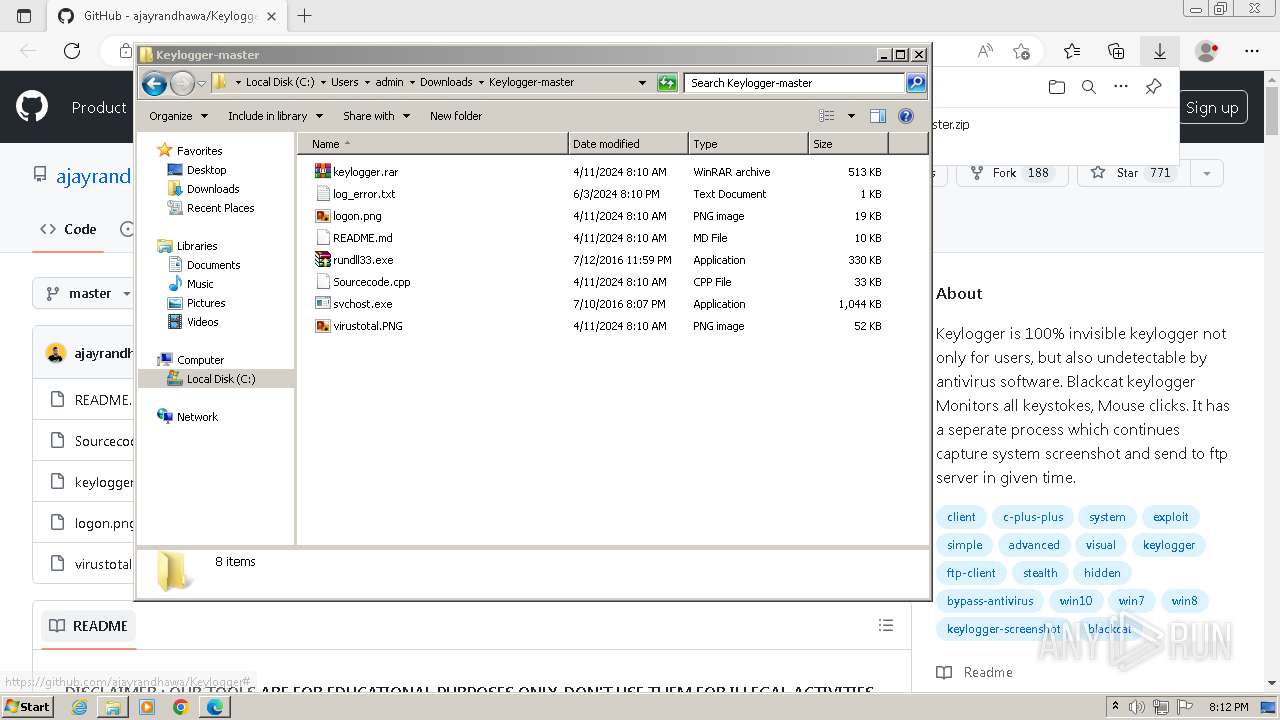Click the Explorer forward navigation arrow
This screenshot has height=720, width=1280.
(182, 84)
